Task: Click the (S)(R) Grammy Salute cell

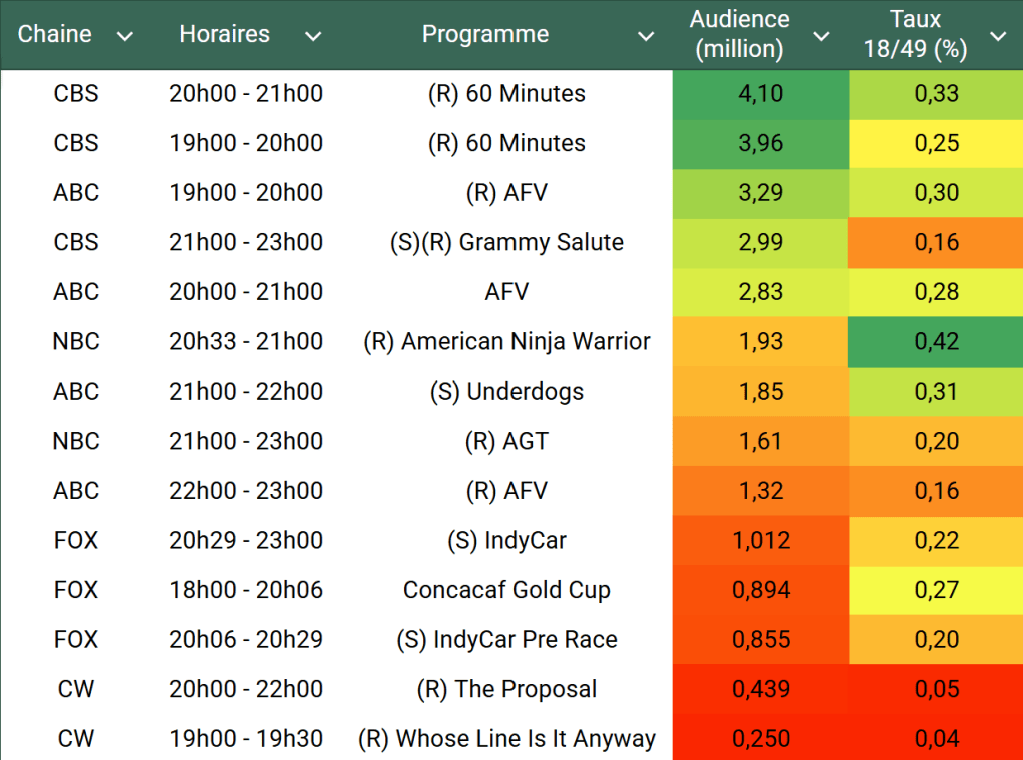Action: pyautogui.click(x=506, y=243)
